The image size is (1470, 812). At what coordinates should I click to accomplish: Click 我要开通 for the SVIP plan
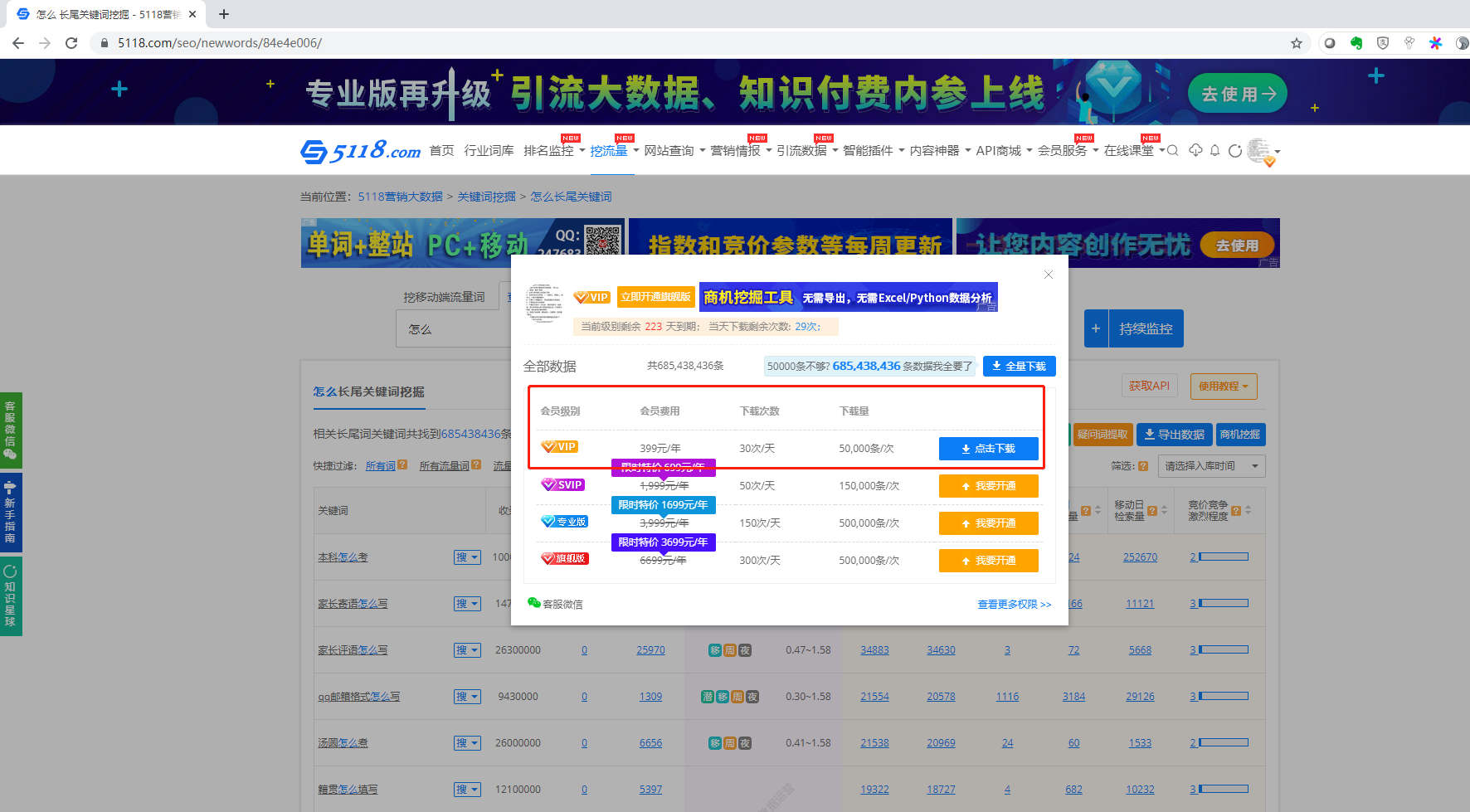(988, 486)
